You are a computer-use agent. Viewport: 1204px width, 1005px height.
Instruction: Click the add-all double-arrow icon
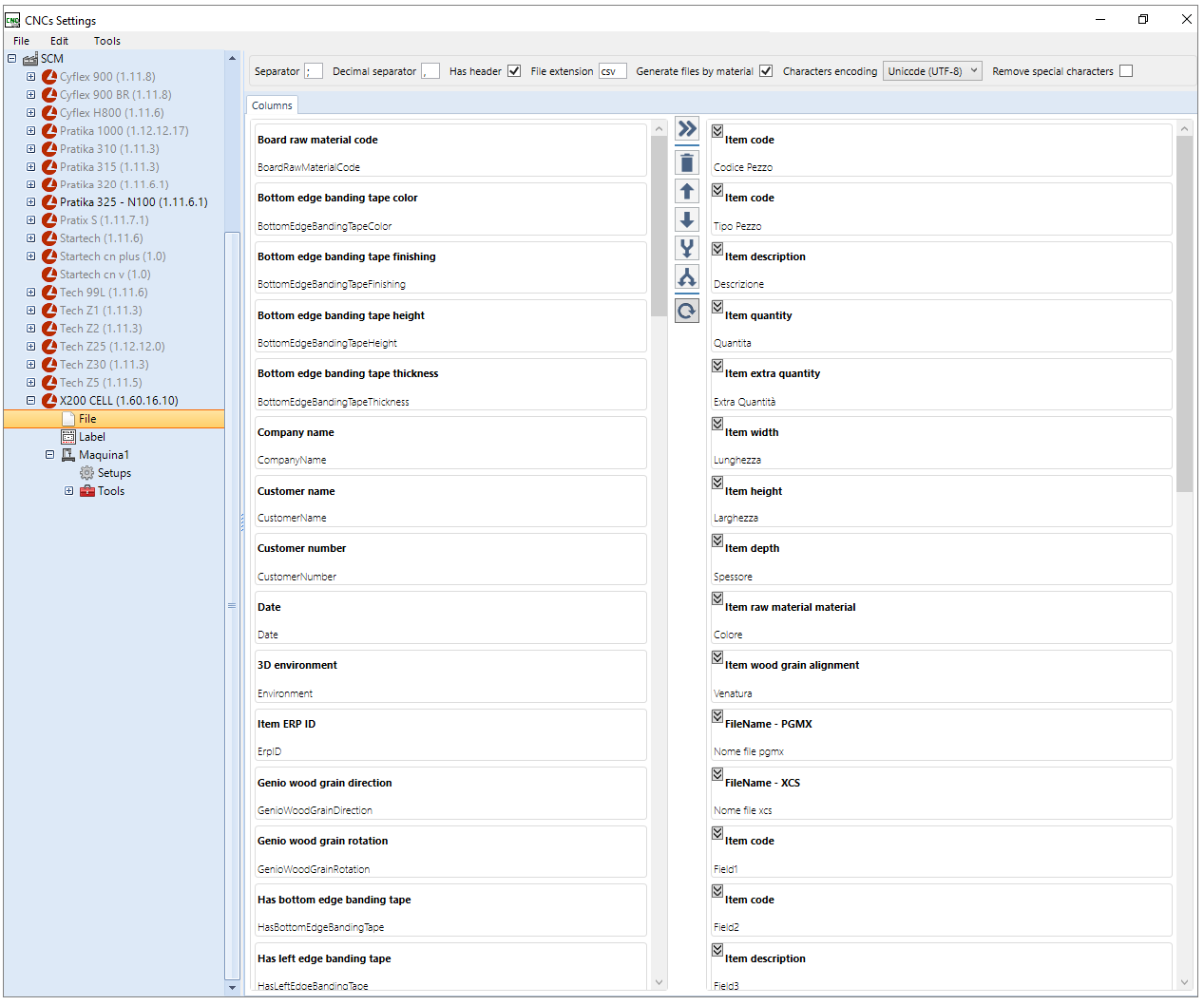(687, 129)
